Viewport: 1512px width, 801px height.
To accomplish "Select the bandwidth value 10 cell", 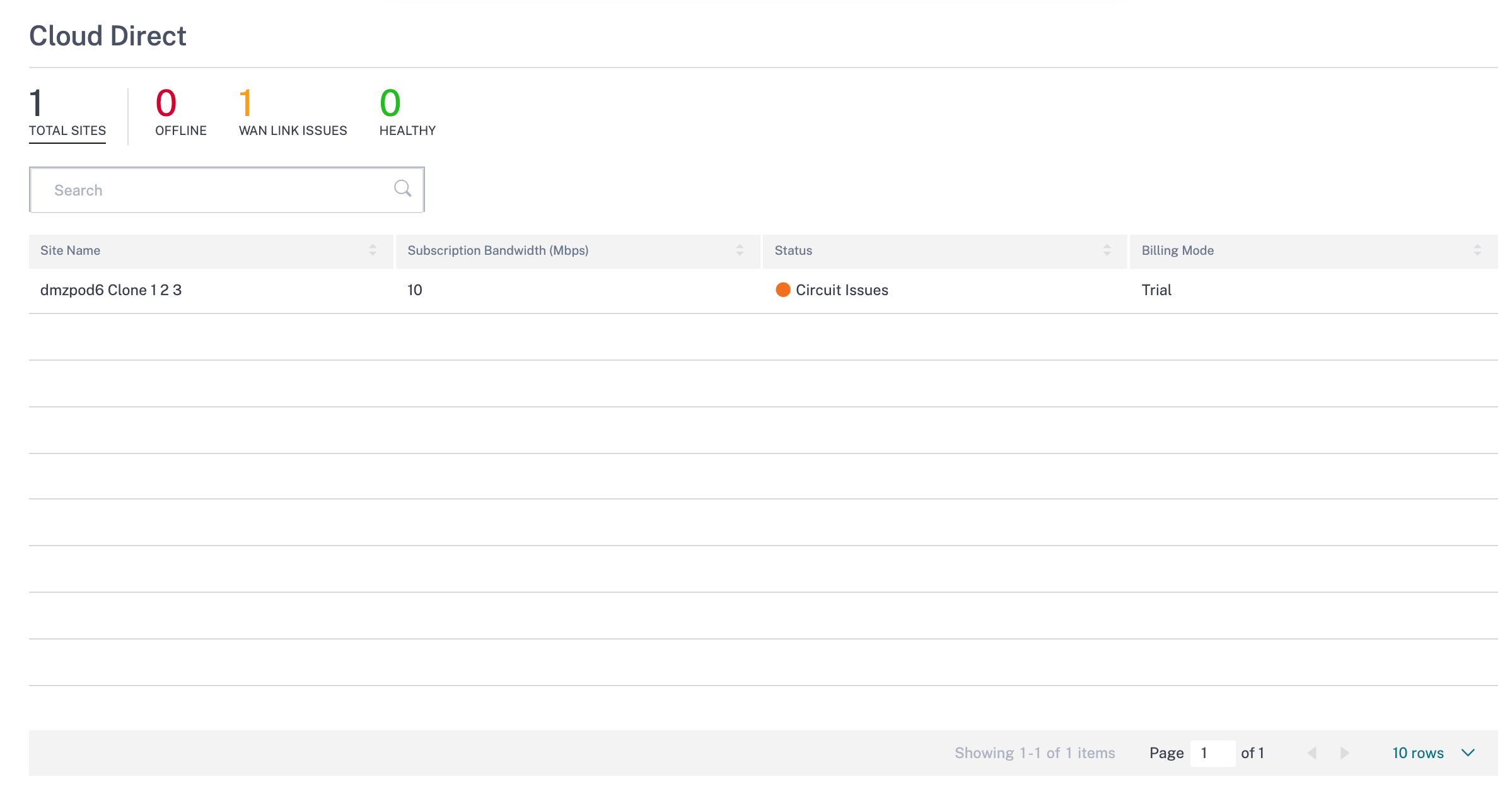I will pos(415,290).
